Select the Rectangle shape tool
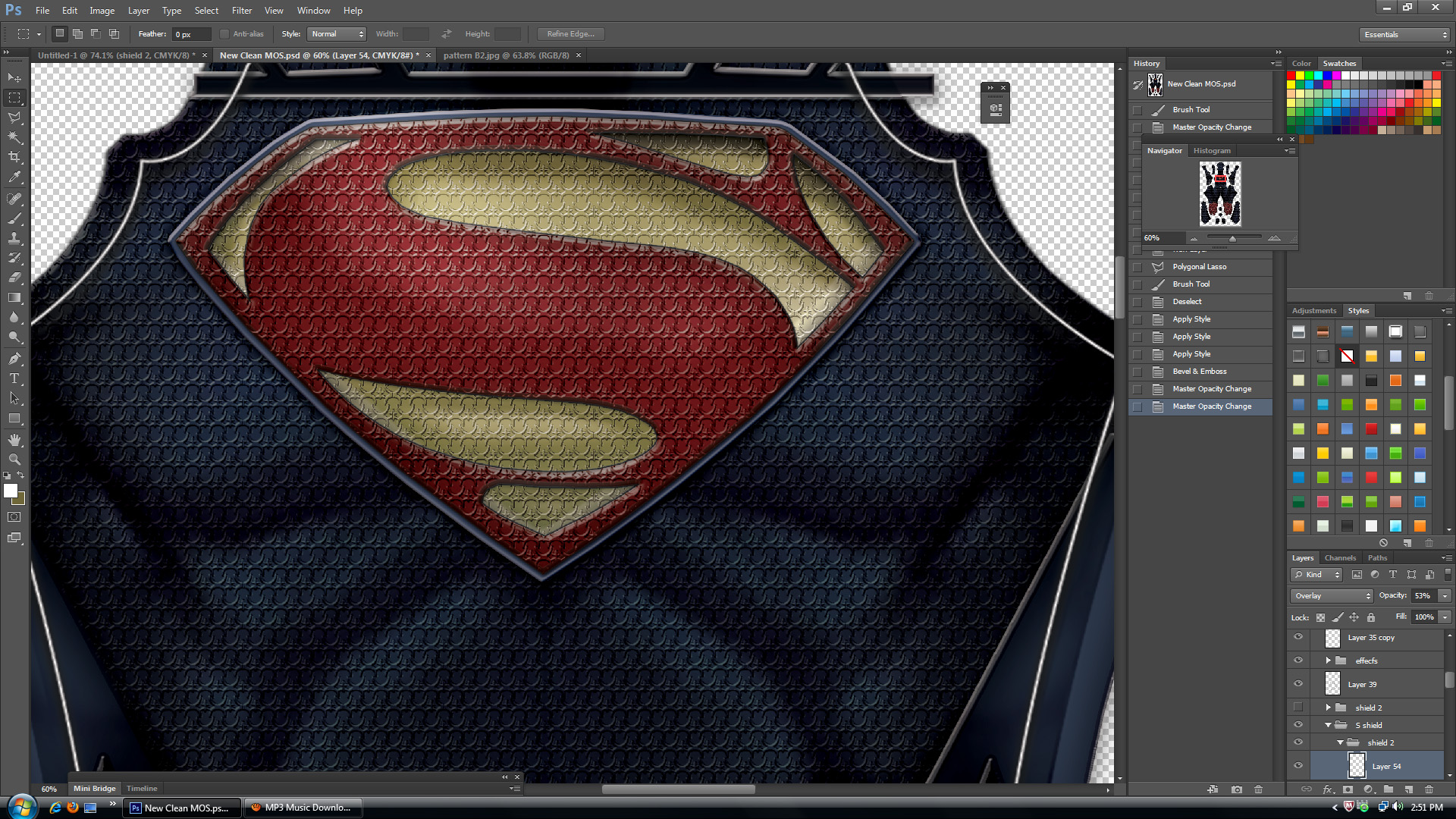Image resolution: width=1456 pixels, height=819 pixels. tap(14, 418)
